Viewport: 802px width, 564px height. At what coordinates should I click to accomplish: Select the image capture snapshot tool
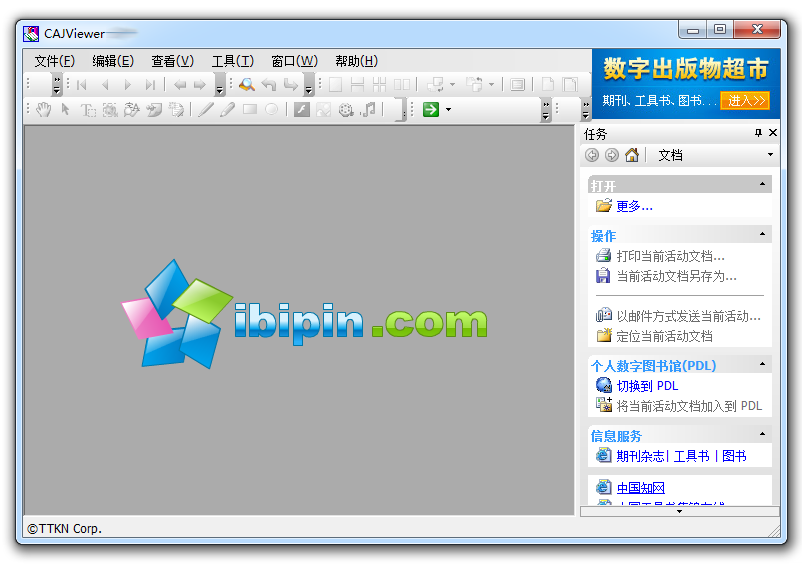coord(110,109)
